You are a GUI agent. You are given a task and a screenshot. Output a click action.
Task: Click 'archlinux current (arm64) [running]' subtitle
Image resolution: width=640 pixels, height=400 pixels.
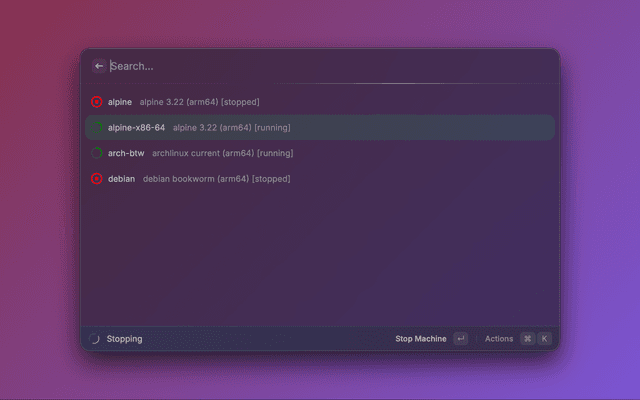click(x=222, y=153)
